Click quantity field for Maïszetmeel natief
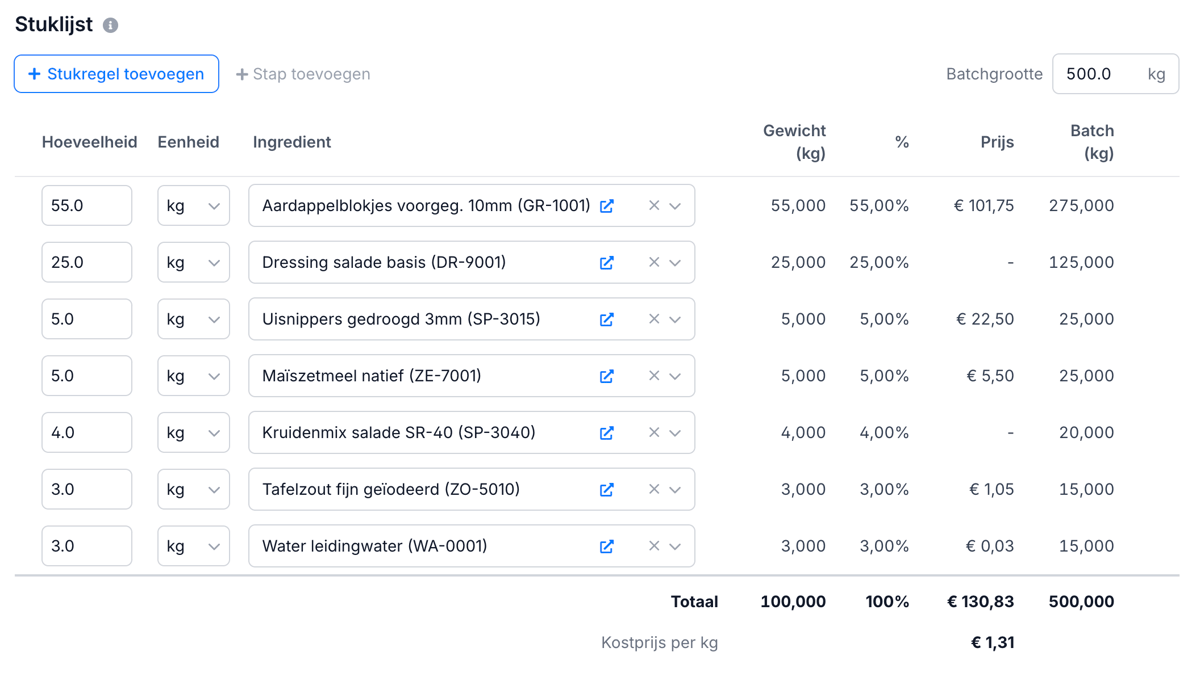This screenshot has height=673, width=1200. [x=87, y=377]
